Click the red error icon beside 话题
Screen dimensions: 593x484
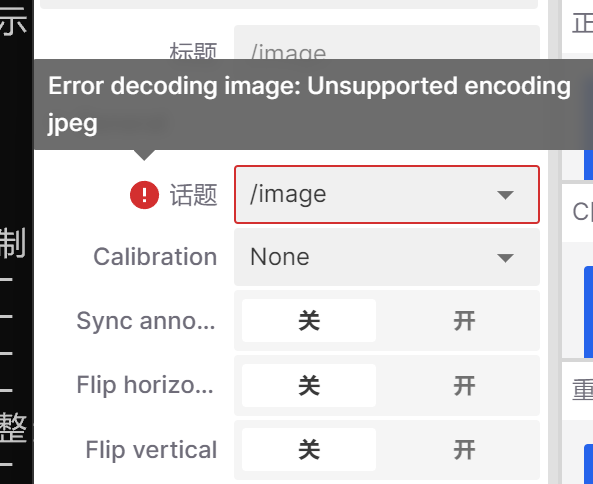(144, 195)
